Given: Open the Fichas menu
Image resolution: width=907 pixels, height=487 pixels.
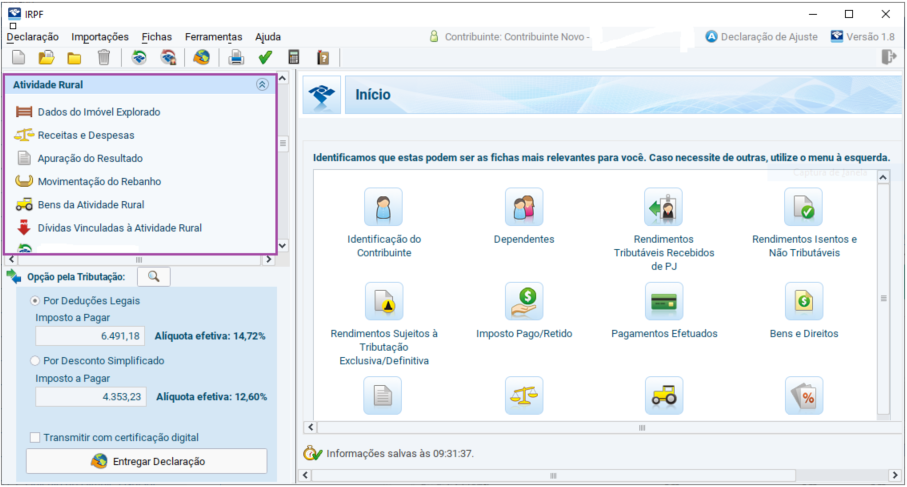Looking at the screenshot, I should (x=157, y=36).
